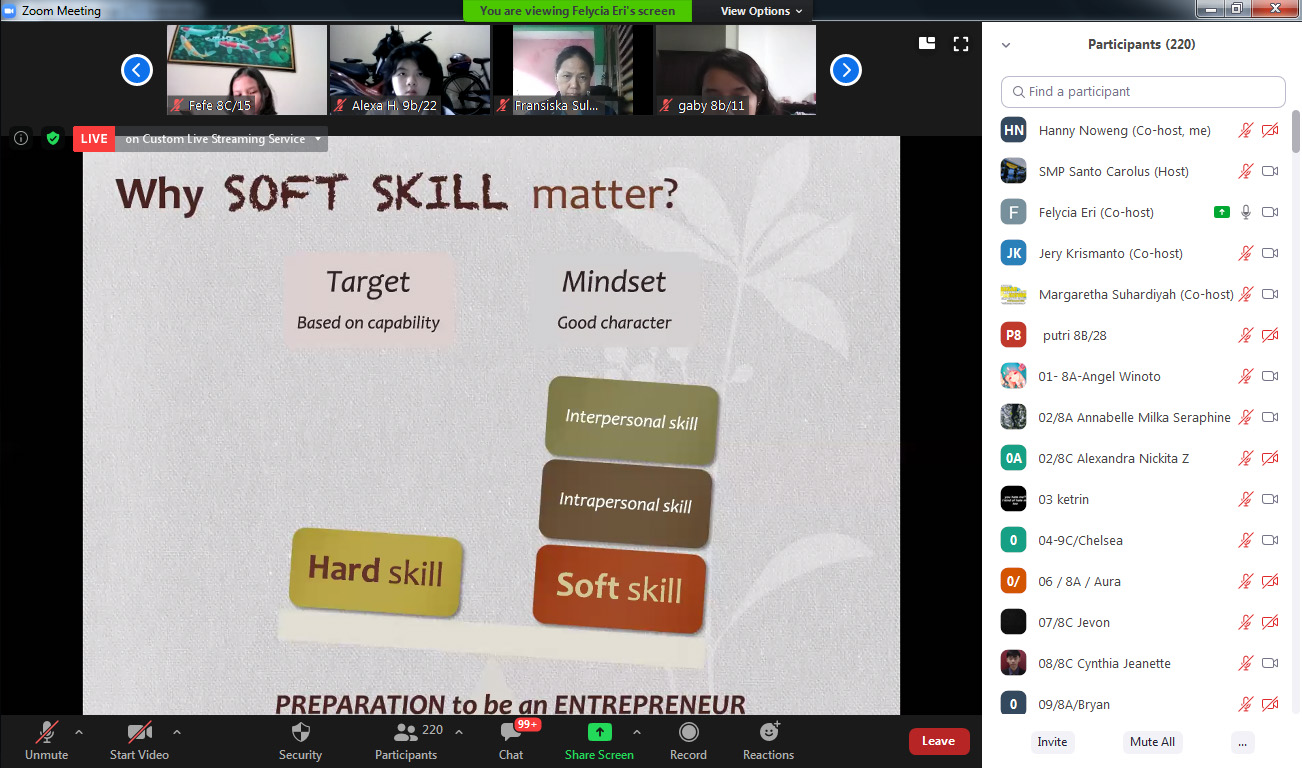Screen dimensions: 1302x768
Task: Start your video camera
Action: pyautogui.click(x=139, y=741)
